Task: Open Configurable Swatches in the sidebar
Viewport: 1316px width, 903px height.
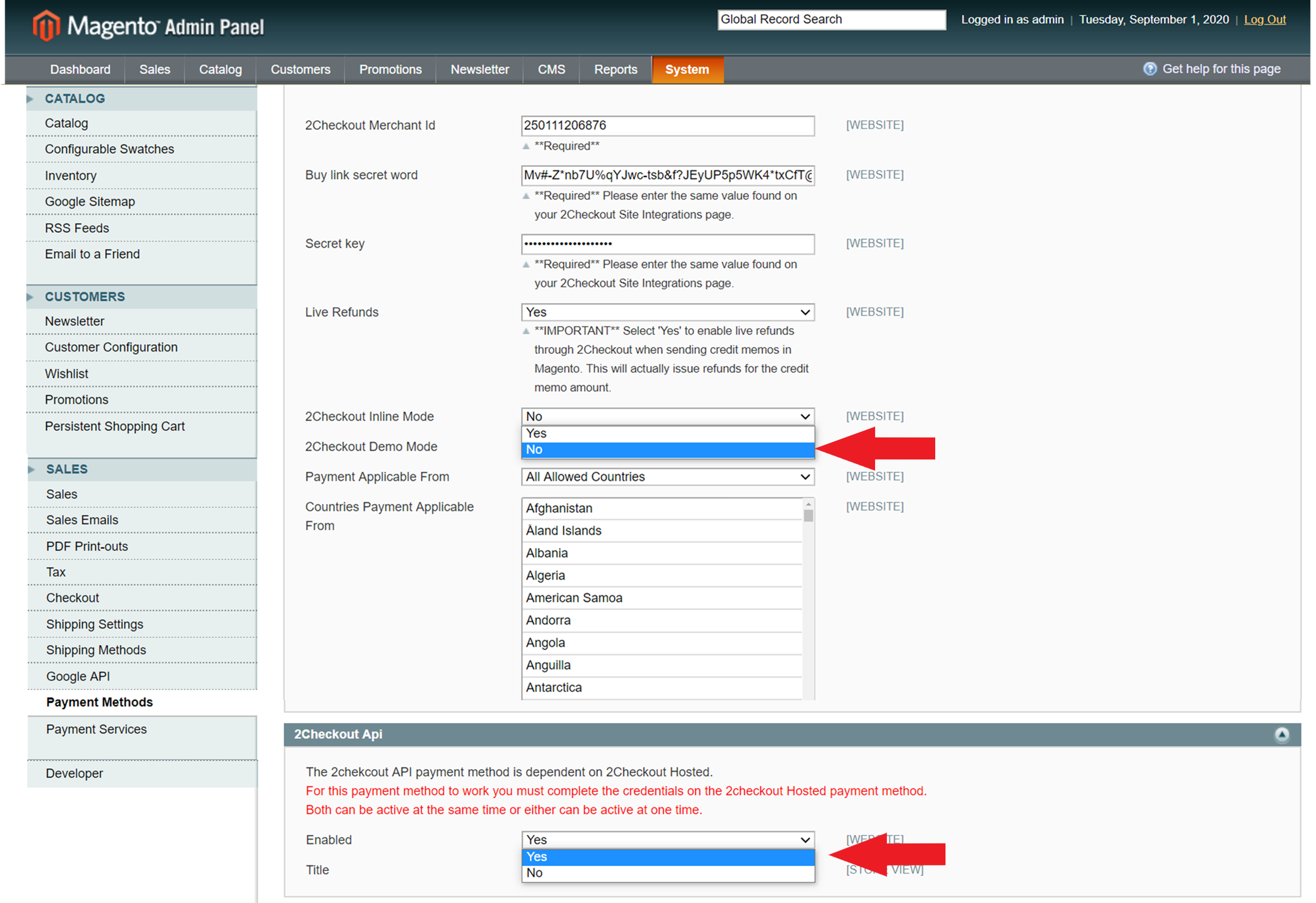Action: (141, 150)
